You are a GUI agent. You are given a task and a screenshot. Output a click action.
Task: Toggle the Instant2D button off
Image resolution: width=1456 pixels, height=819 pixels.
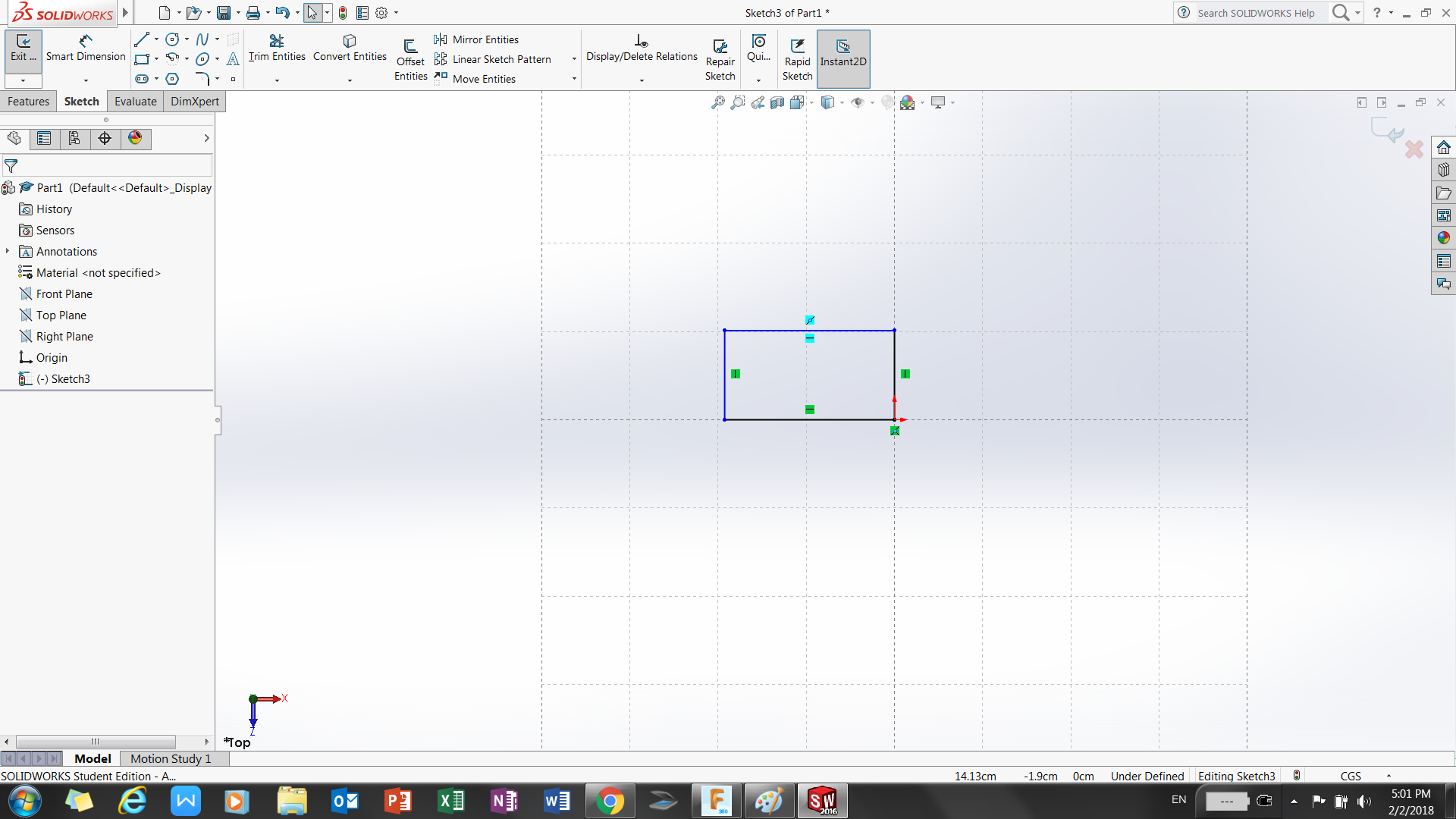click(843, 53)
